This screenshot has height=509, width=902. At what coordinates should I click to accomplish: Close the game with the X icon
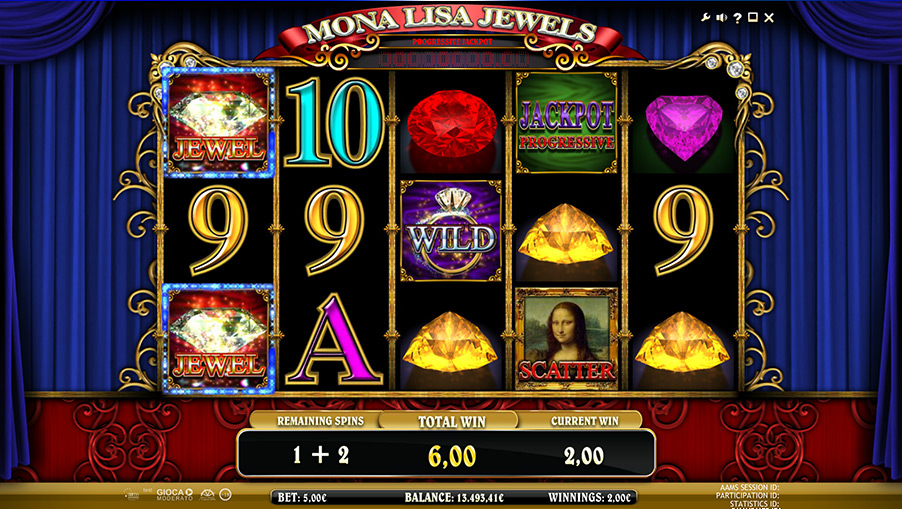(769, 18)
